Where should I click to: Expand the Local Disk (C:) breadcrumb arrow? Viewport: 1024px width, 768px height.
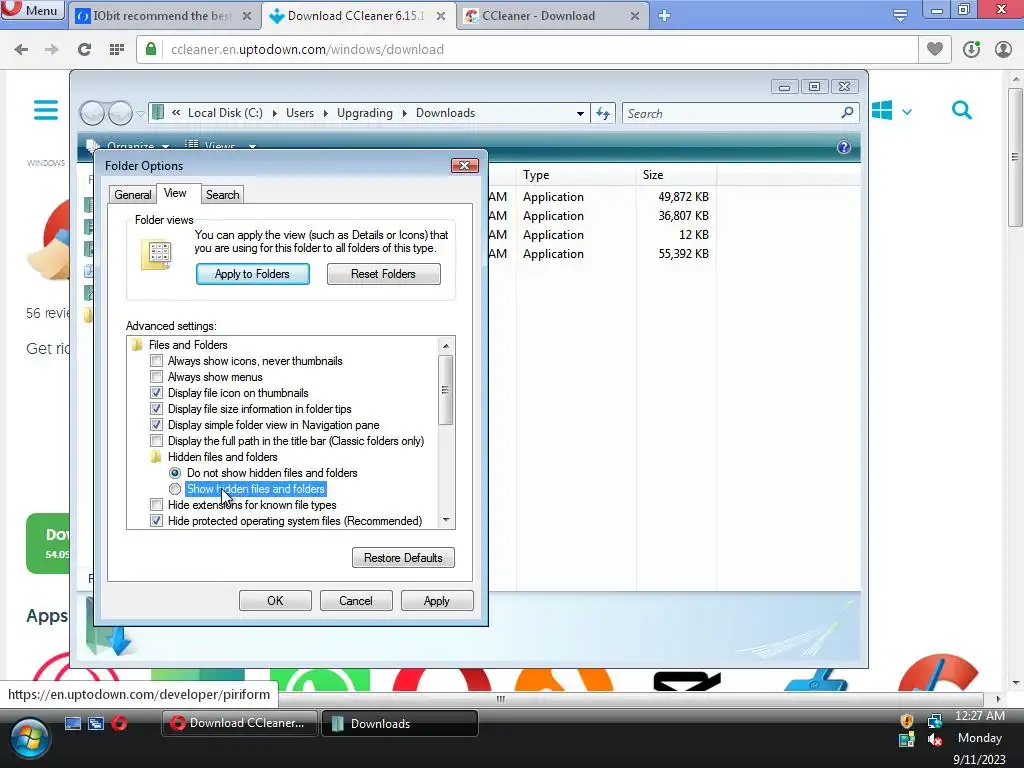click(x=274, y=114)
